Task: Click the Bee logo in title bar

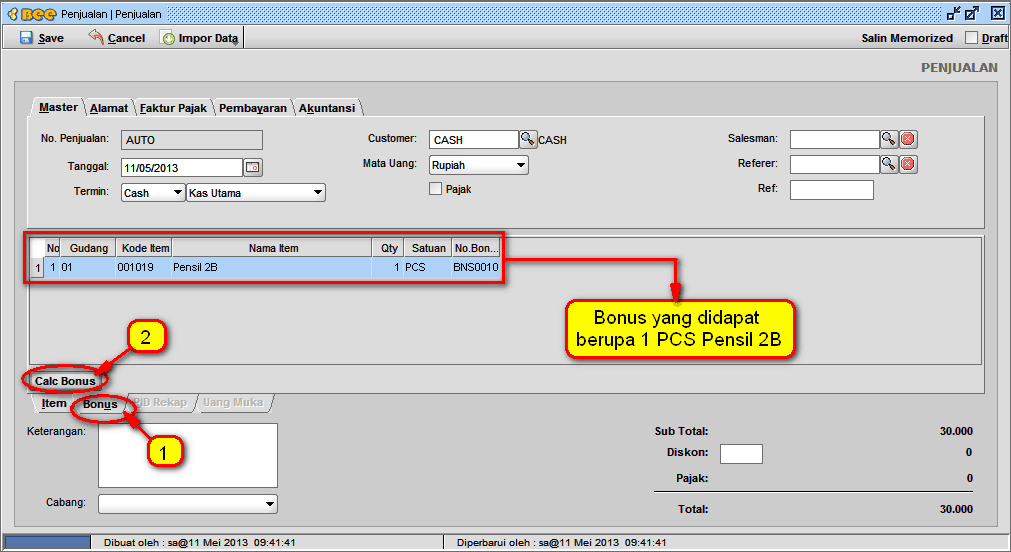Action: [32, 14]
